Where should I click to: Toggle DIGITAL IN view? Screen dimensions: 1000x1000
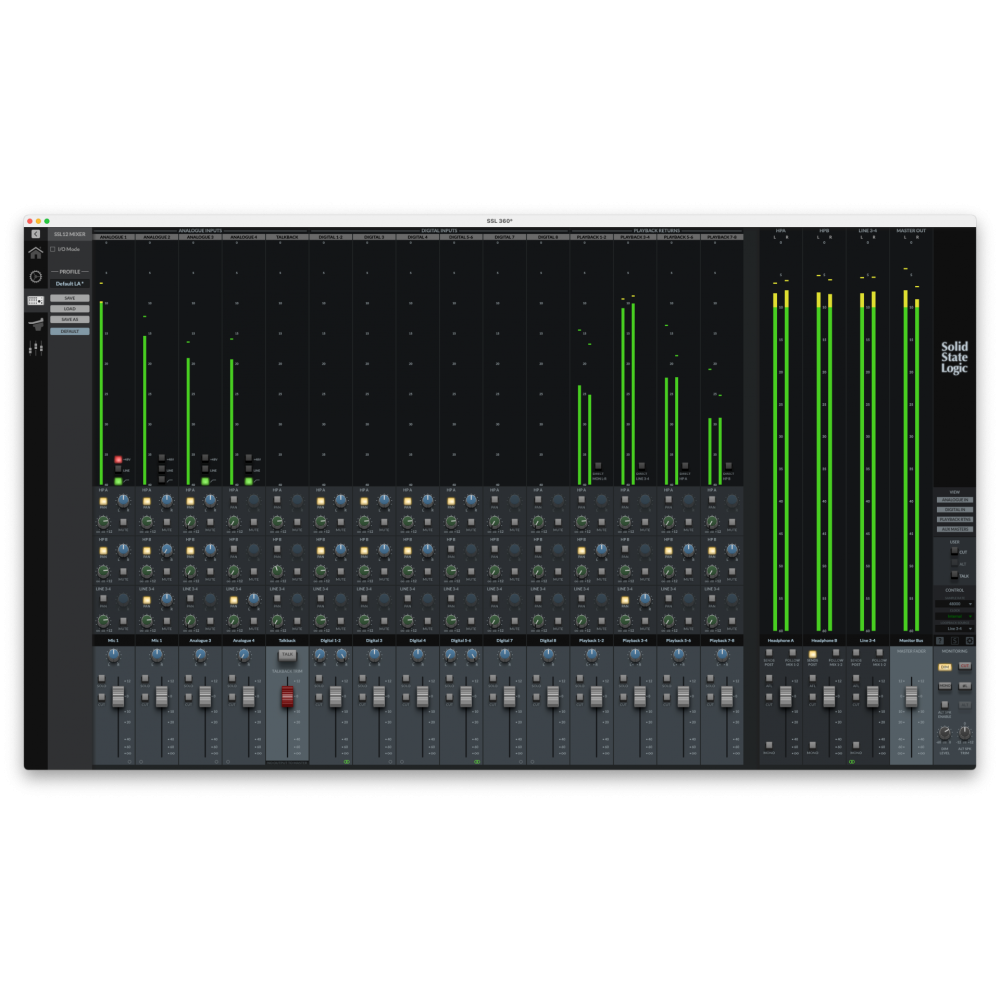tap(955, 510)
